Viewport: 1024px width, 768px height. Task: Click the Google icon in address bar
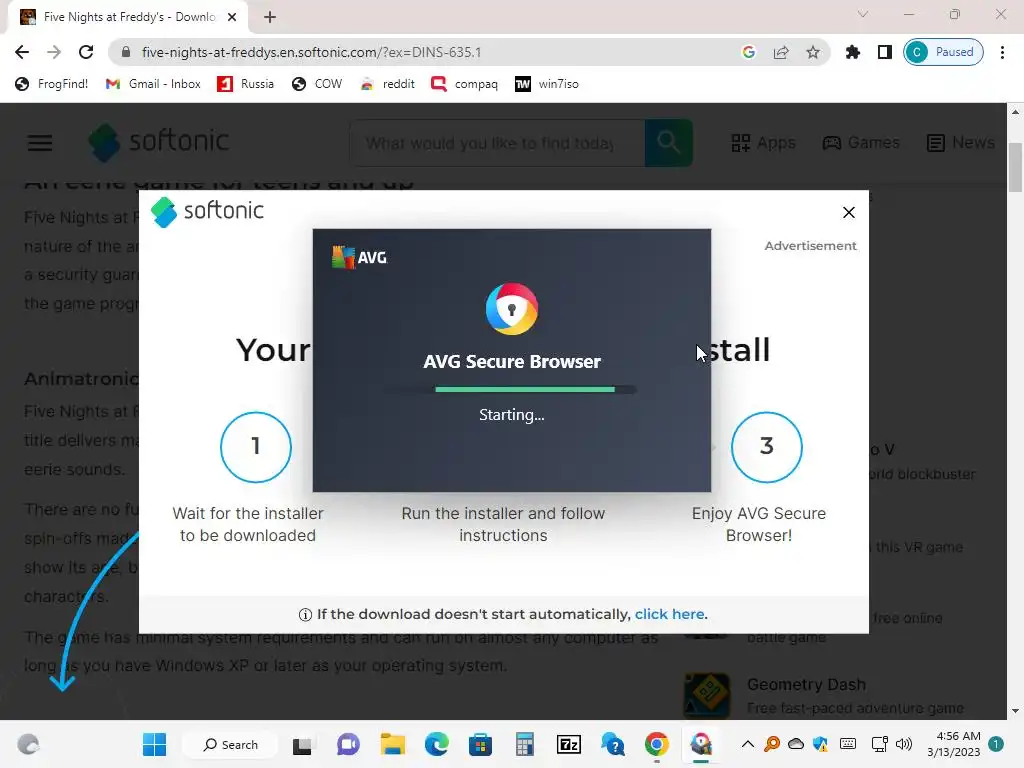(749, 52)
